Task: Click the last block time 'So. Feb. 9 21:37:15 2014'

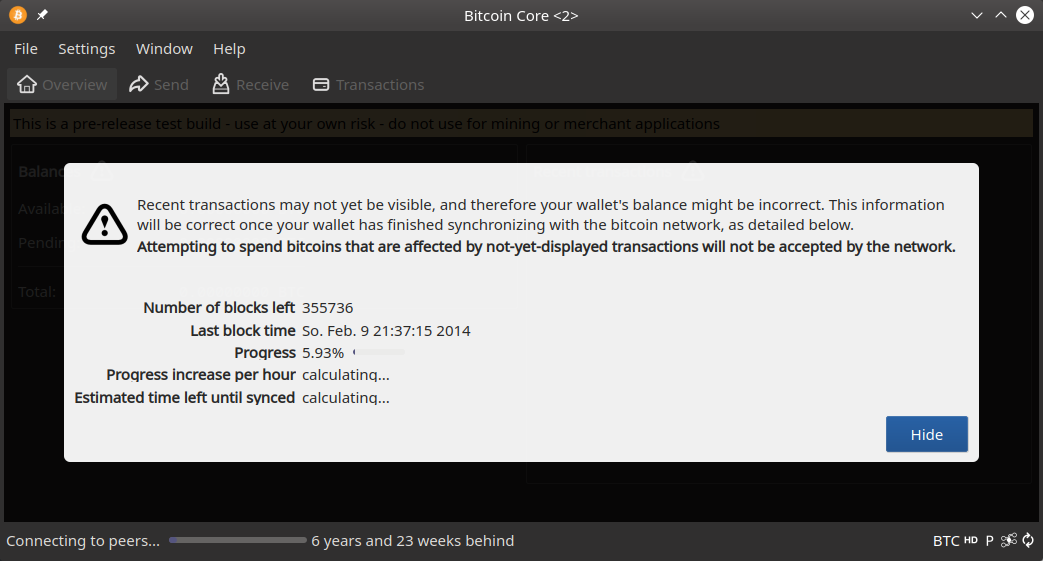Action: [386, 331]
